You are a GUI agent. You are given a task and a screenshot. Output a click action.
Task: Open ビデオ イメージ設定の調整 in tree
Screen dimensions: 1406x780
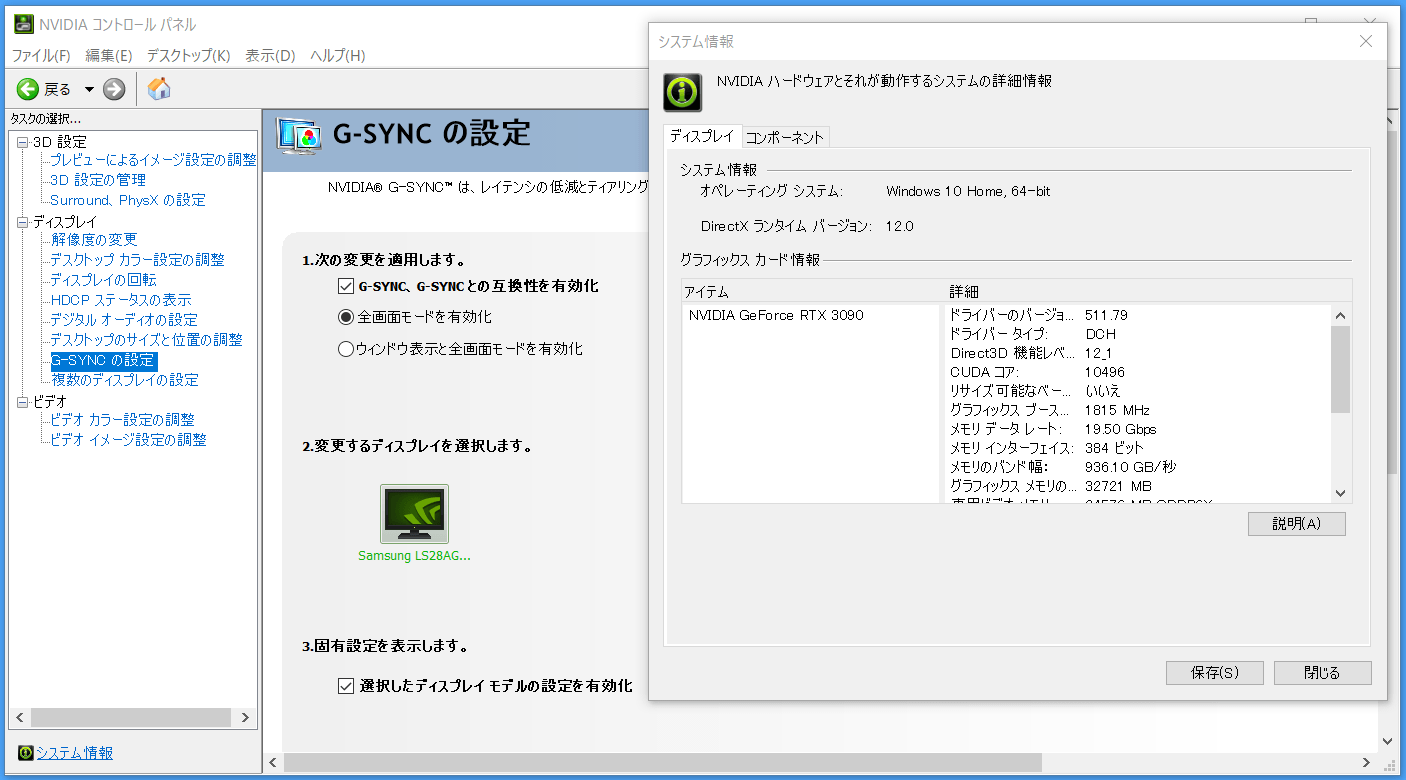pyautogui.click(x=128, y=440)
